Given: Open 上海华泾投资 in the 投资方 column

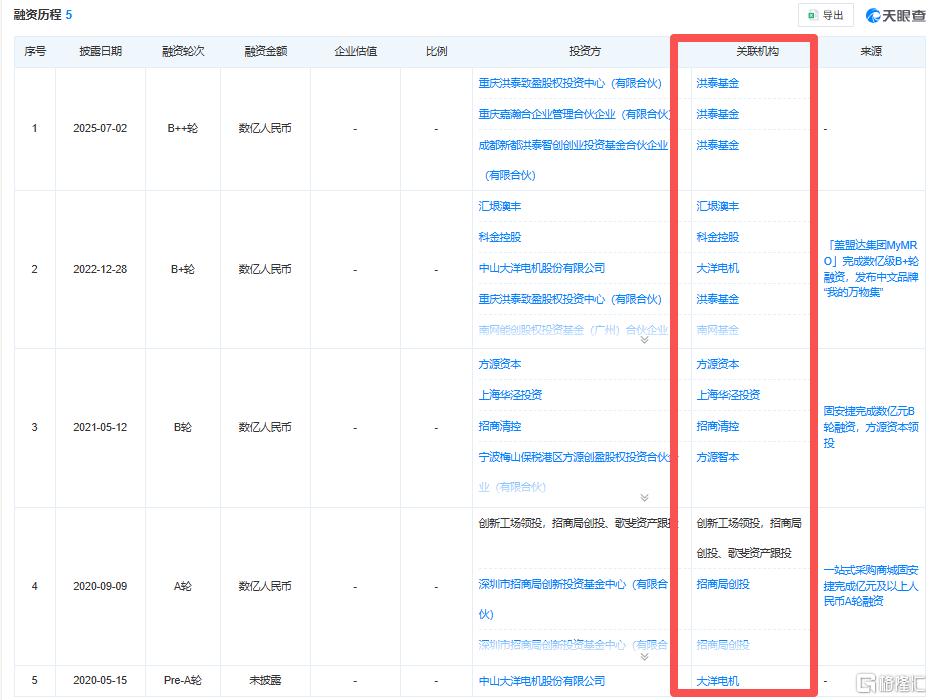Looking at the screenshot, I should pos(511,395).
